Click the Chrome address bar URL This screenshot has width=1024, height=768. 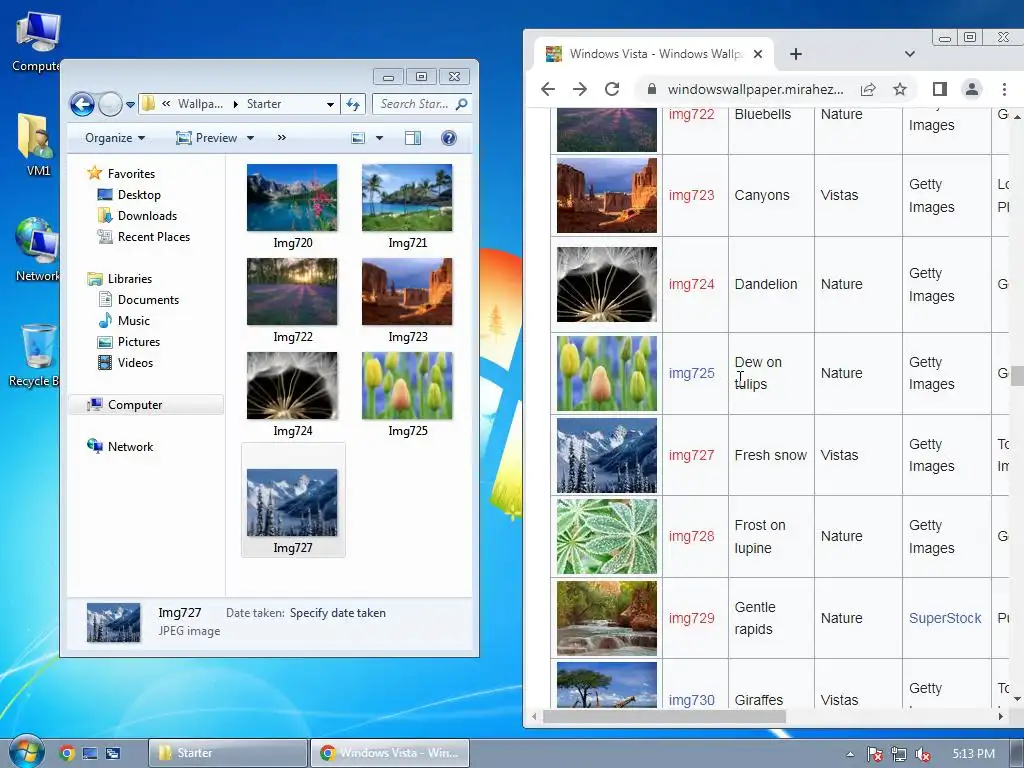point(755,89)
